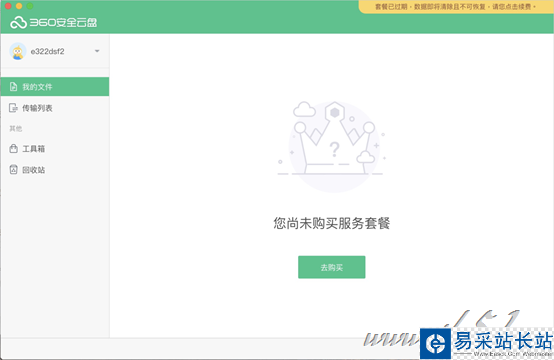
Task: Click the 工具箱 toolbox icon
Action: pos(13,148)
